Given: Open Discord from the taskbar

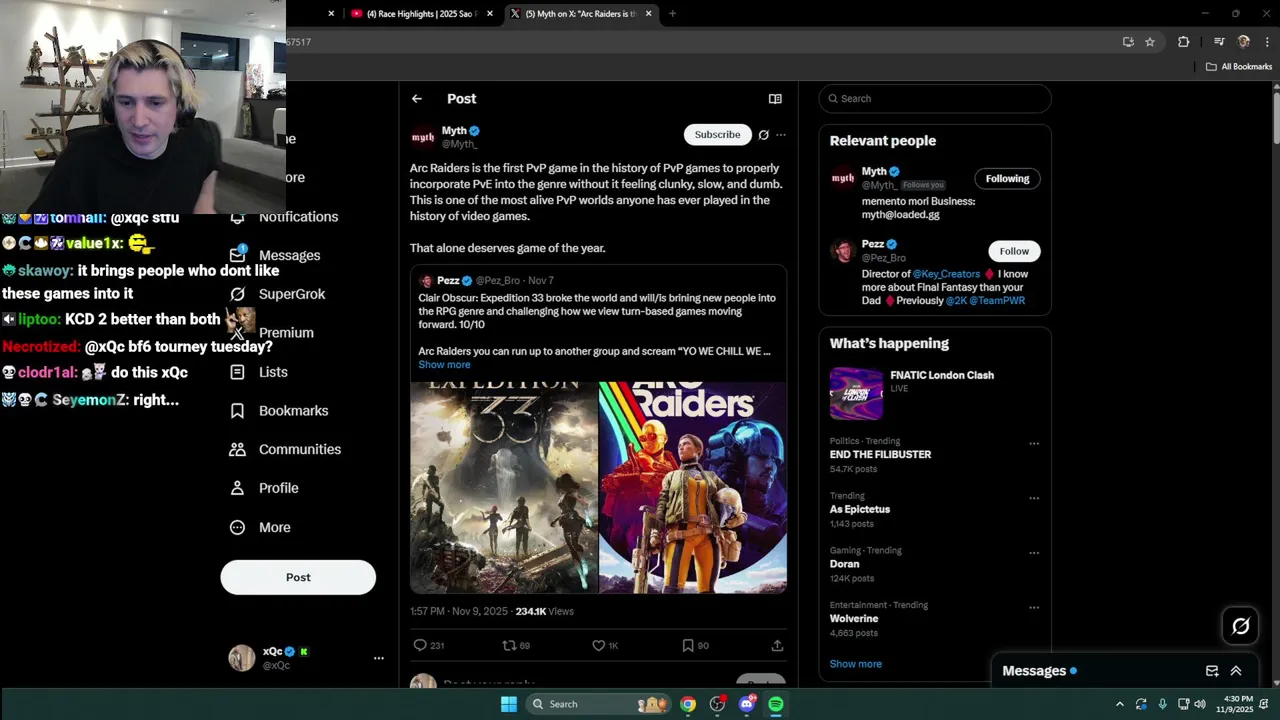Looking at the screenshot, I should [747, 704].
